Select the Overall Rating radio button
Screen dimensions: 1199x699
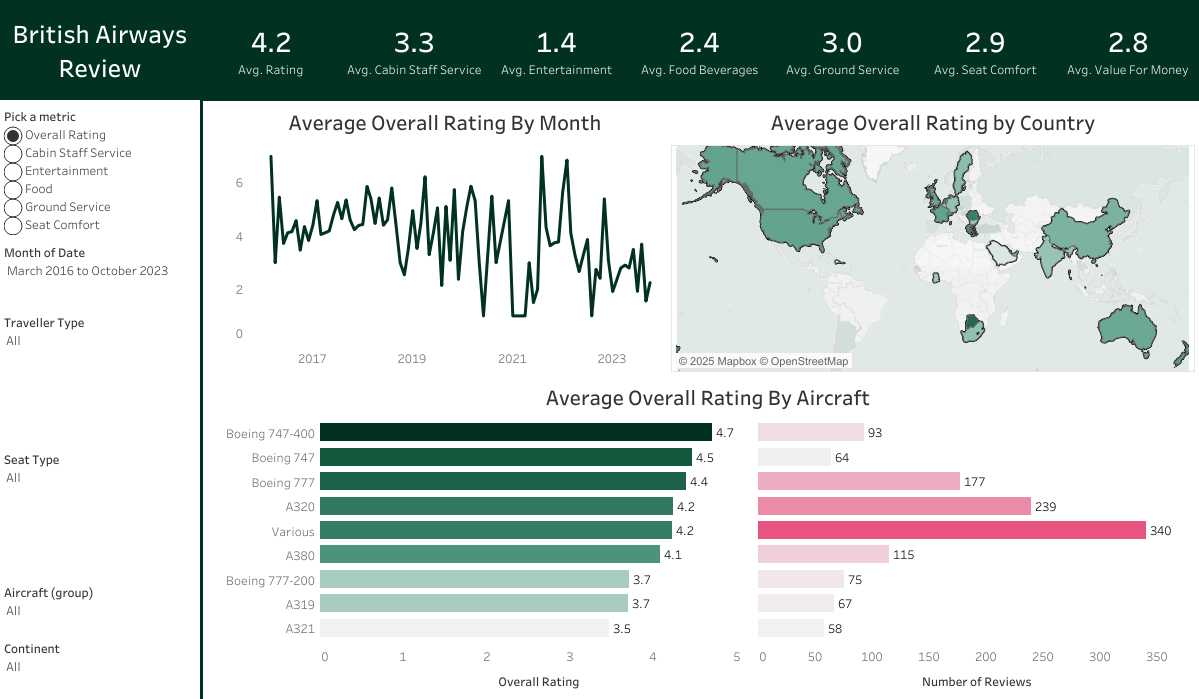pyautogui.click(x=13, y=135)
